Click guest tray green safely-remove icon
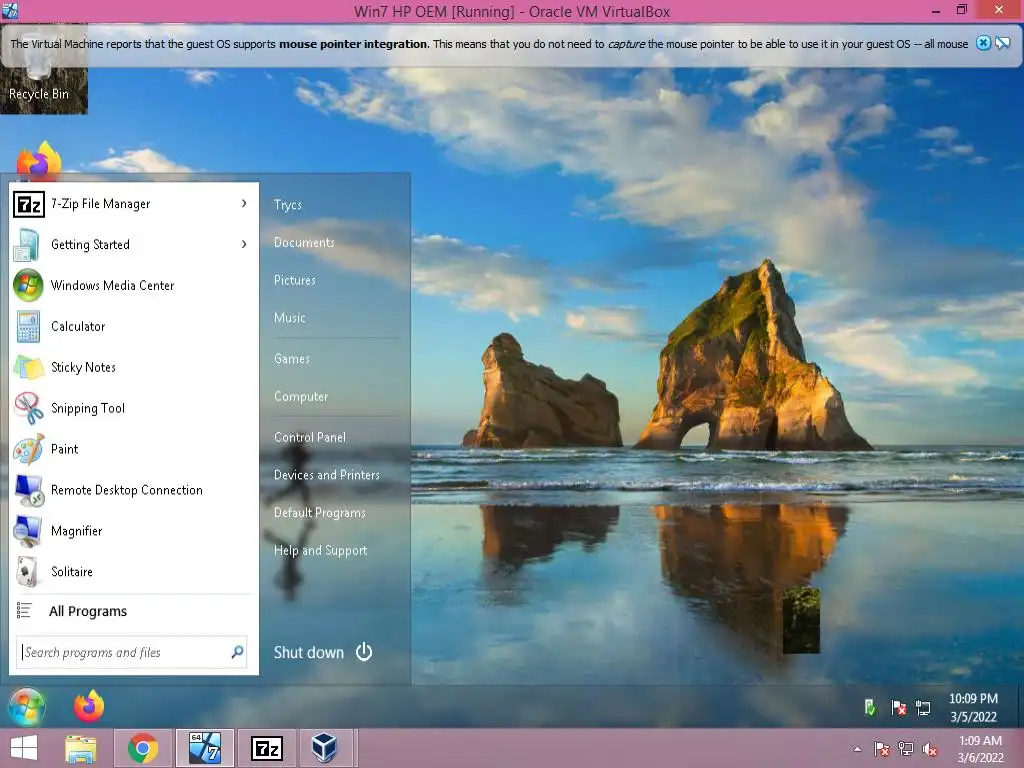This screenshot has height=768, width=1024. click(870, 707)
